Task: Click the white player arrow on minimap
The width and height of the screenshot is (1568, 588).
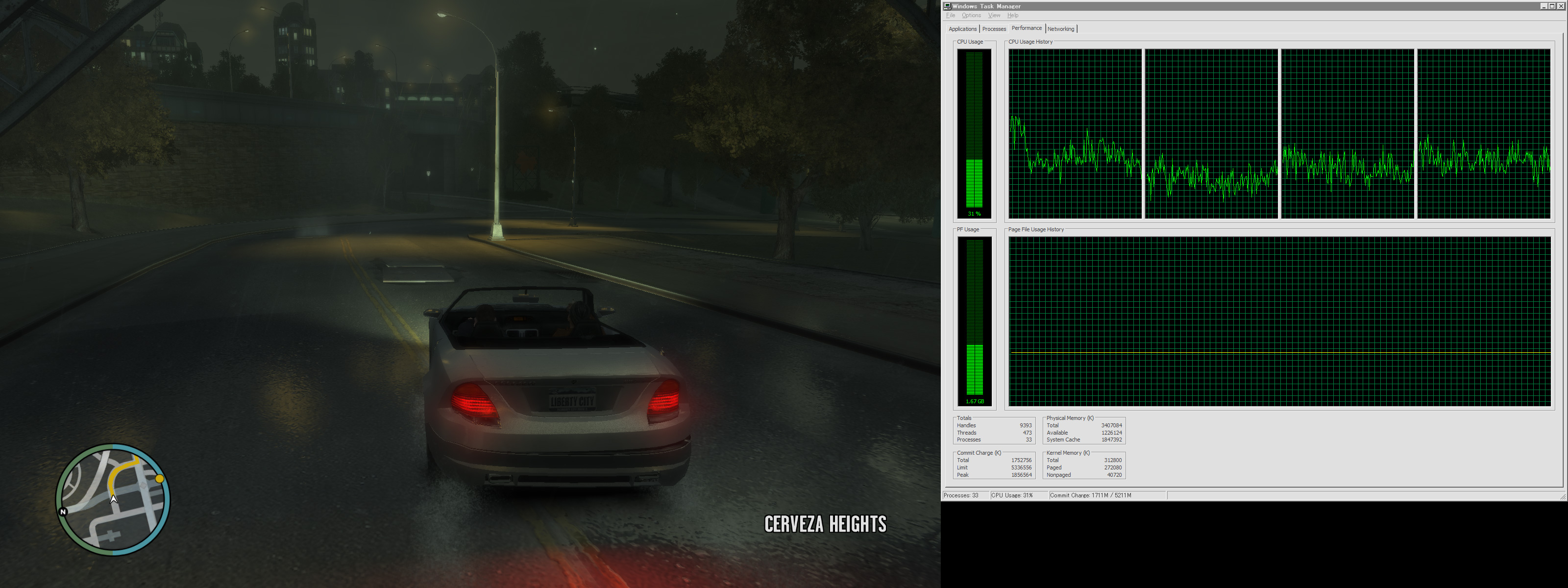Action: tap(113, 499)
